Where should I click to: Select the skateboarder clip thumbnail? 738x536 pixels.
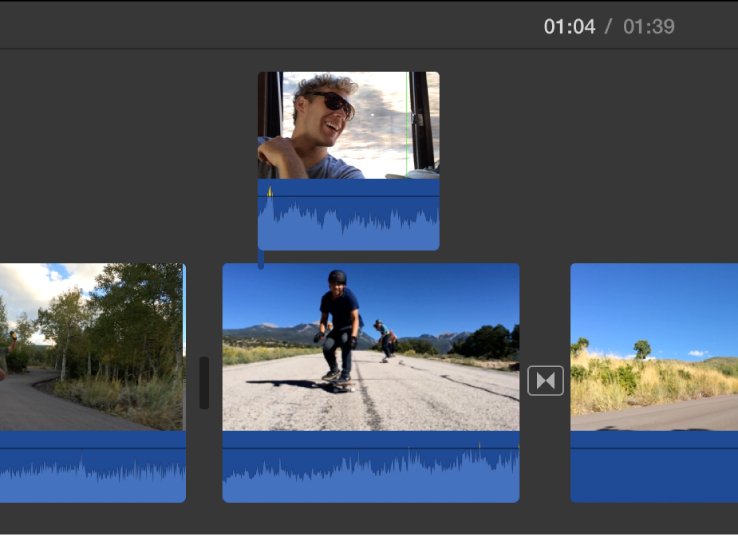370,347
